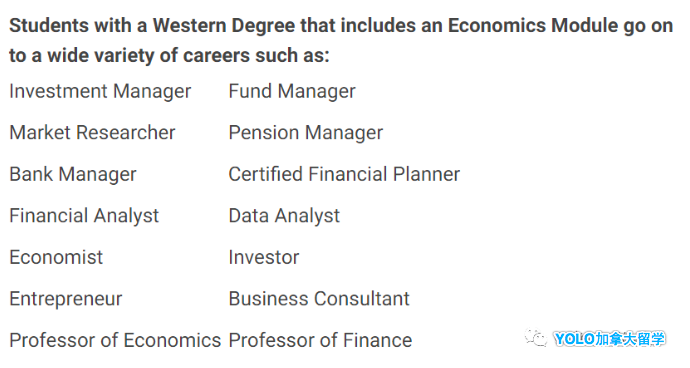Select the Financial Analyst entry
The image size is (690, 368).
pyautogui.click(x=84, y=216)
